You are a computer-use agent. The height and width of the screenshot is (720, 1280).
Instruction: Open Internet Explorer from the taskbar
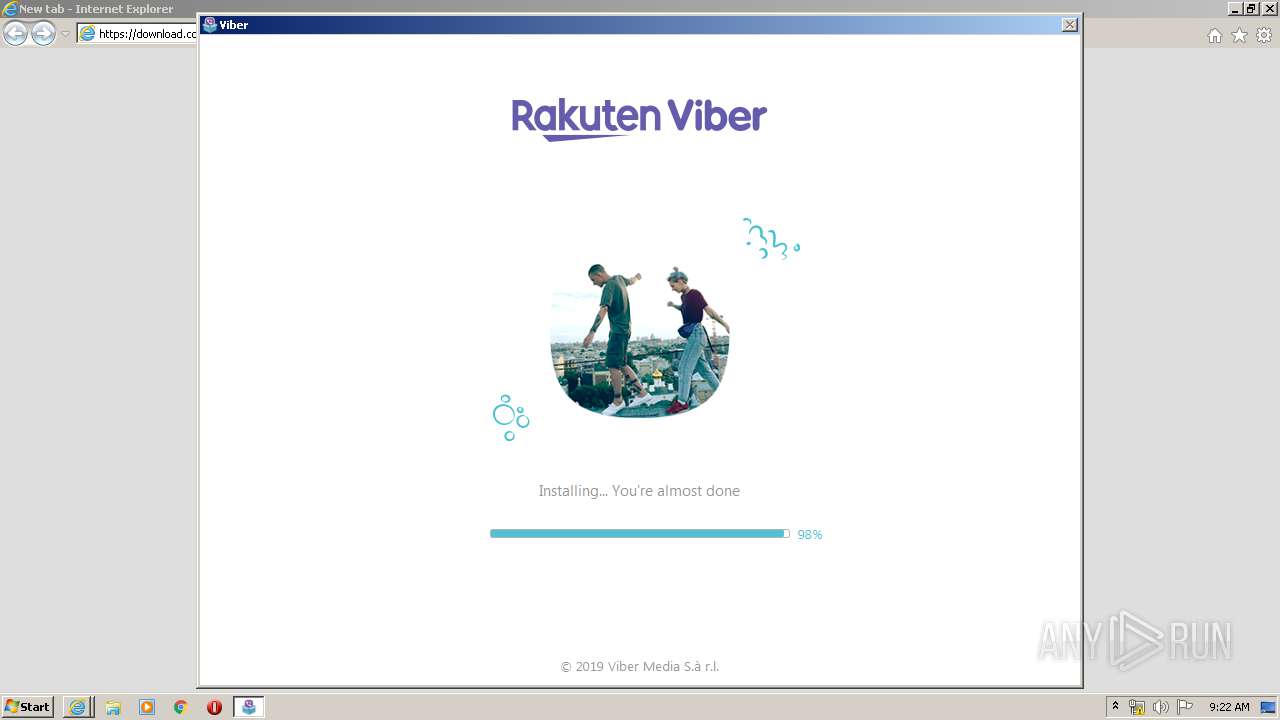(77, 707)
